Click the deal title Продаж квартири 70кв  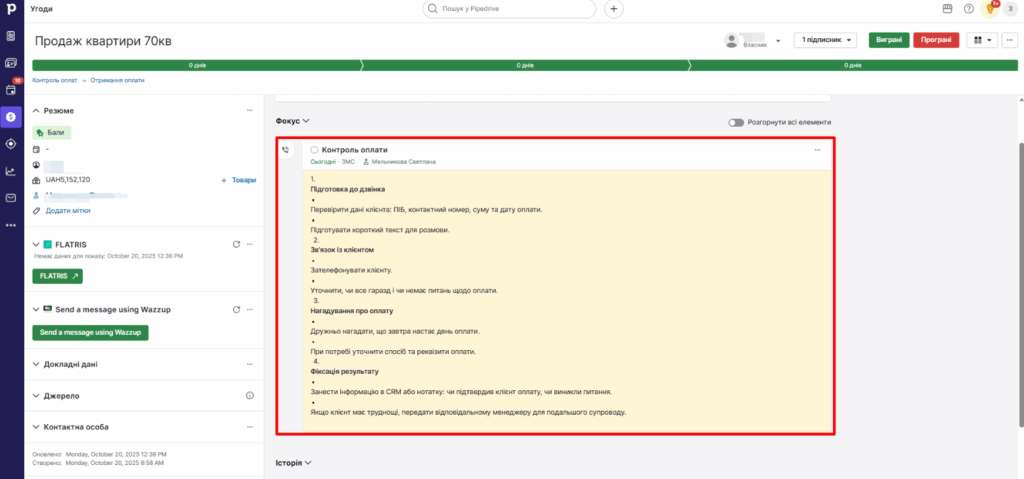click(x=103, y=41)
